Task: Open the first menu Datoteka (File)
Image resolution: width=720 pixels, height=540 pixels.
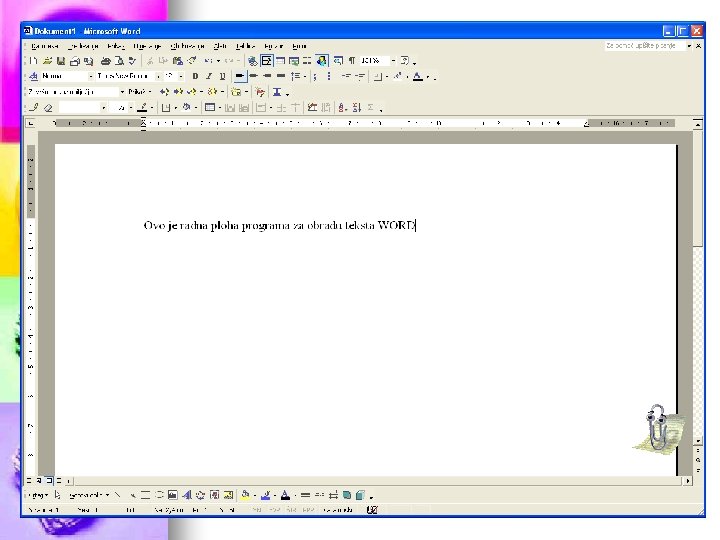Action: [45, 46]
